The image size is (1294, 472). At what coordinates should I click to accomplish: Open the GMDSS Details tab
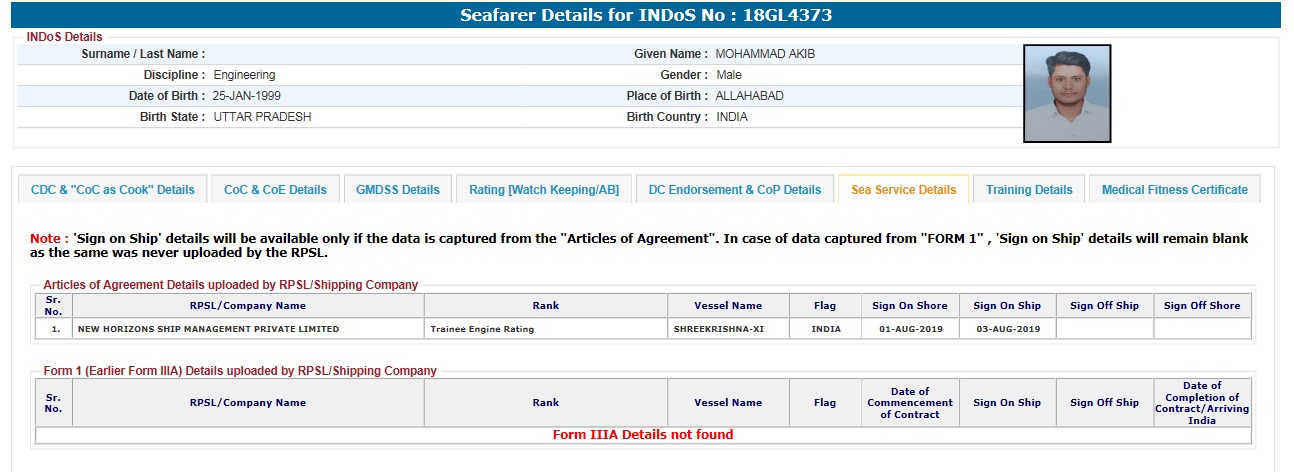pos(398,190)
